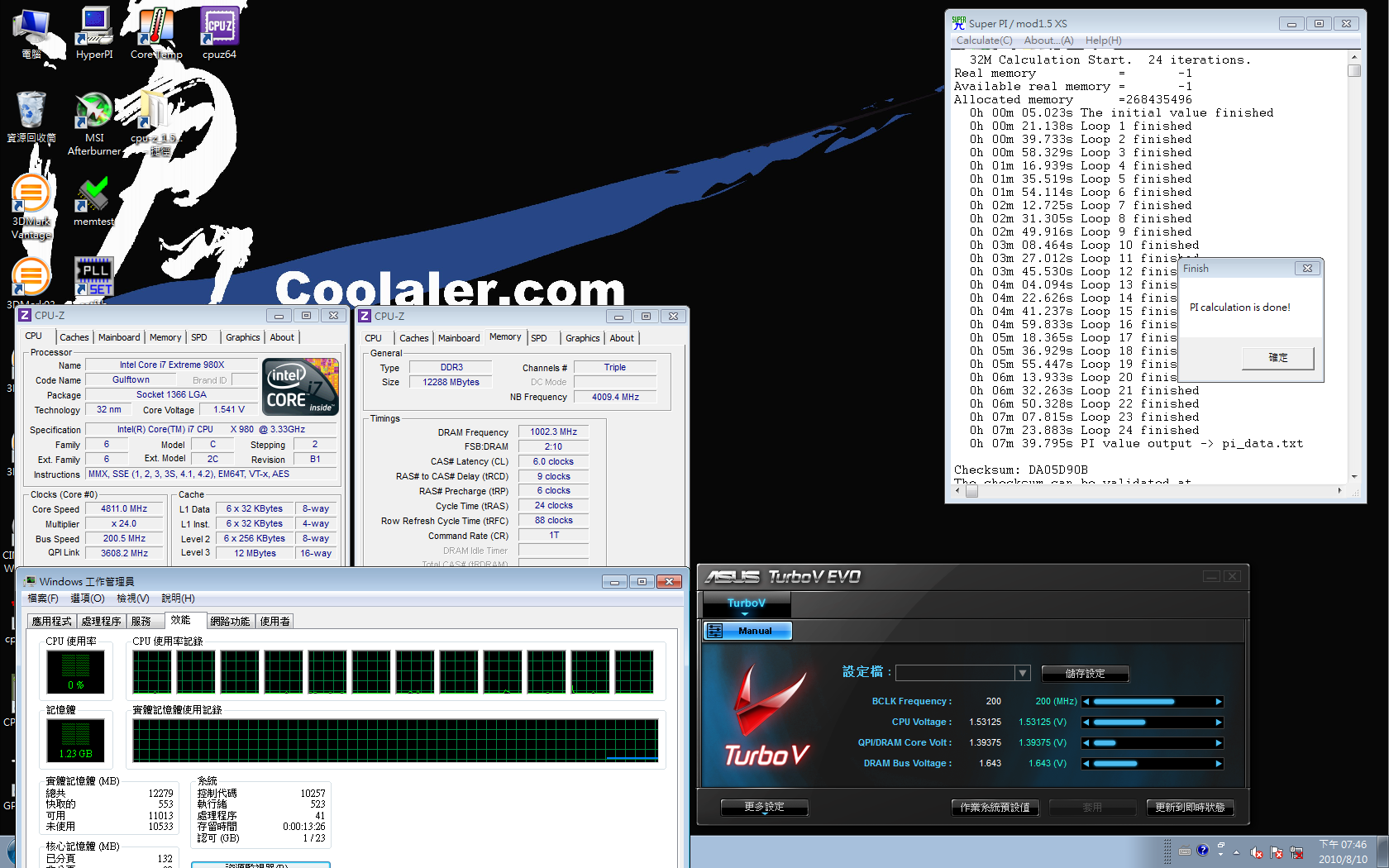The width and height of the screenshot is (1389, 868).
Task: Decrease CPU Voltage with left arrow
Action: click(x=1086, y=723)
